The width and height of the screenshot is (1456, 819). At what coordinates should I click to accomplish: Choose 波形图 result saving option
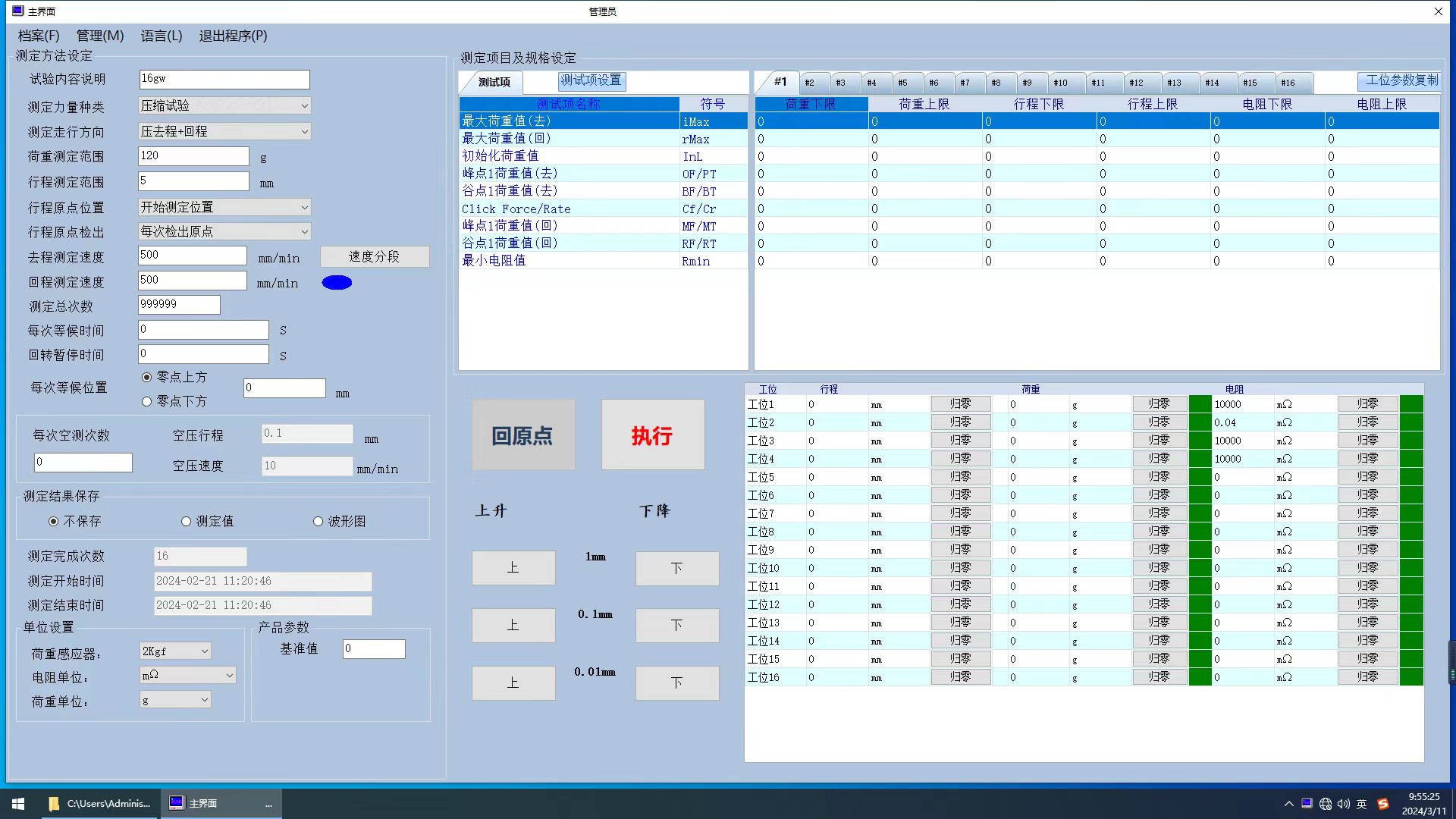tap(318, 521)
